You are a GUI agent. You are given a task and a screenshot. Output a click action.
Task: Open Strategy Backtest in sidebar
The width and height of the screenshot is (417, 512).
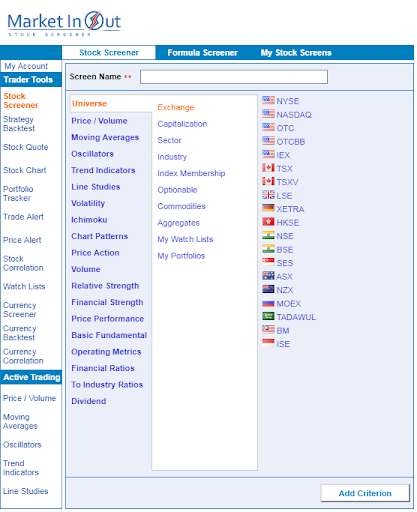click(19, 124)
